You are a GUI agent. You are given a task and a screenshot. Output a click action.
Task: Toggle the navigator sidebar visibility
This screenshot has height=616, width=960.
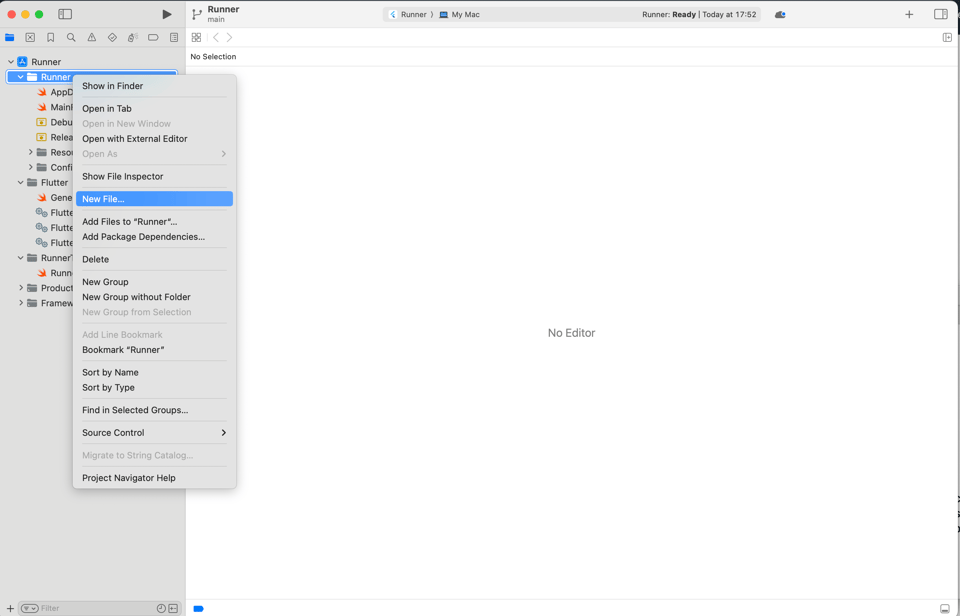[x=65, y=15]
